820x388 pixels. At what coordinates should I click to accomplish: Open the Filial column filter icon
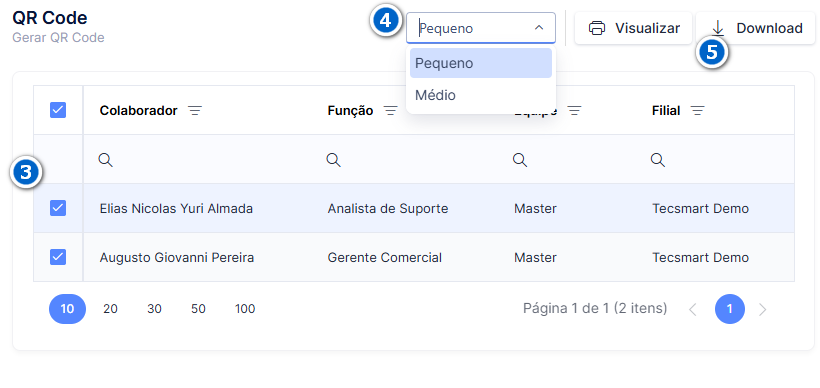coord(698,111)
